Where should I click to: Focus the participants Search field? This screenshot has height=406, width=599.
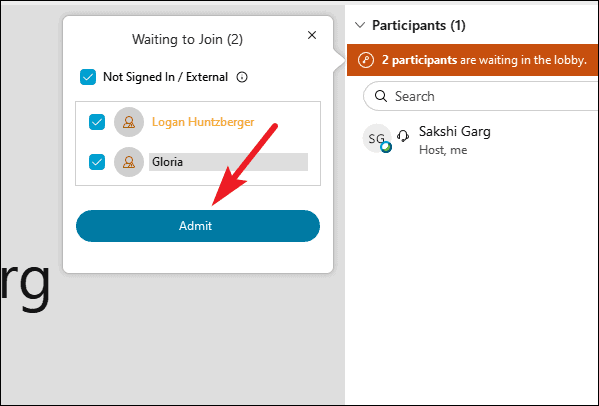[x=481, y=96]
